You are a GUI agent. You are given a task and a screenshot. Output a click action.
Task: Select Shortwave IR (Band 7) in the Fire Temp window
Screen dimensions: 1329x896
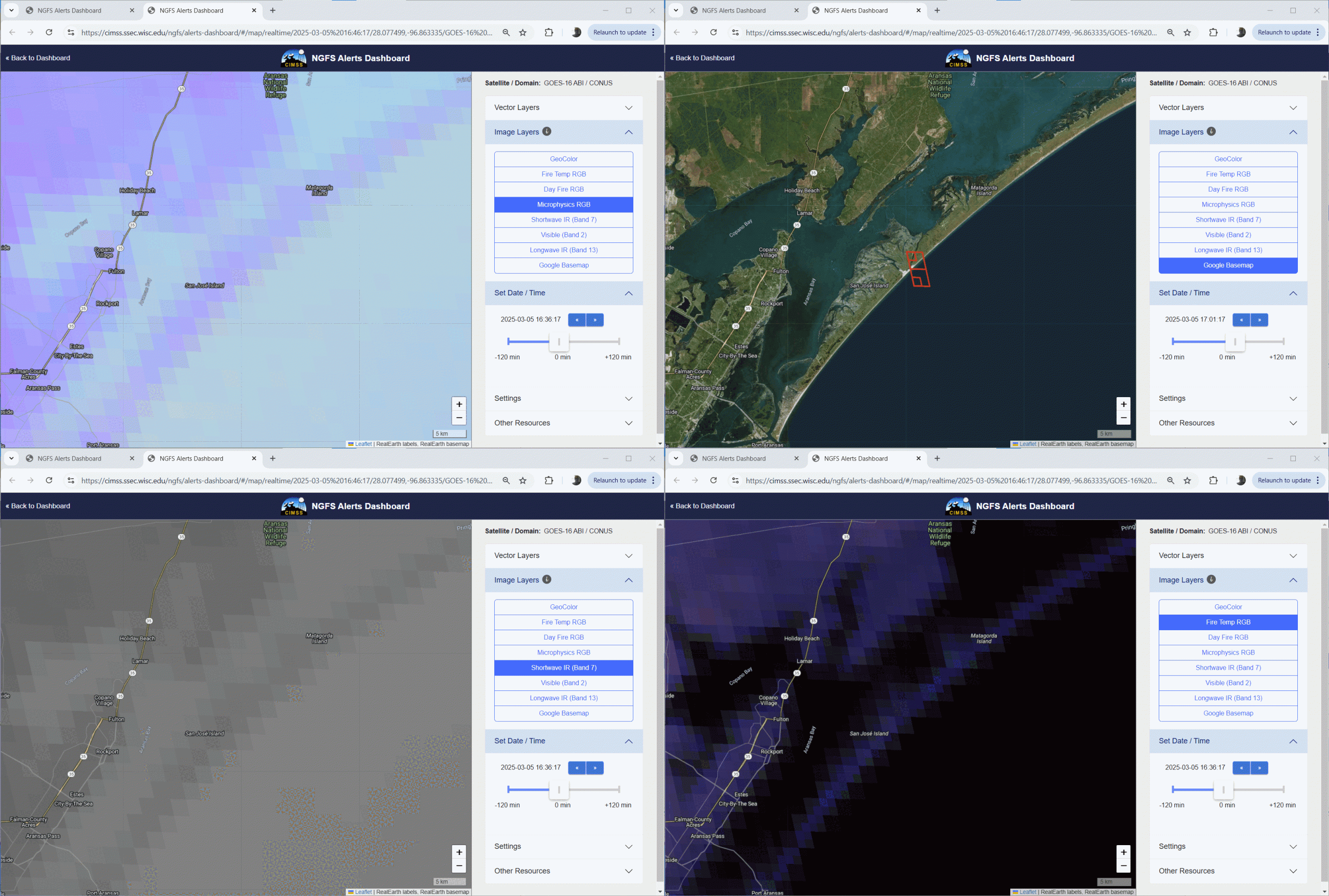(1228, 668)
